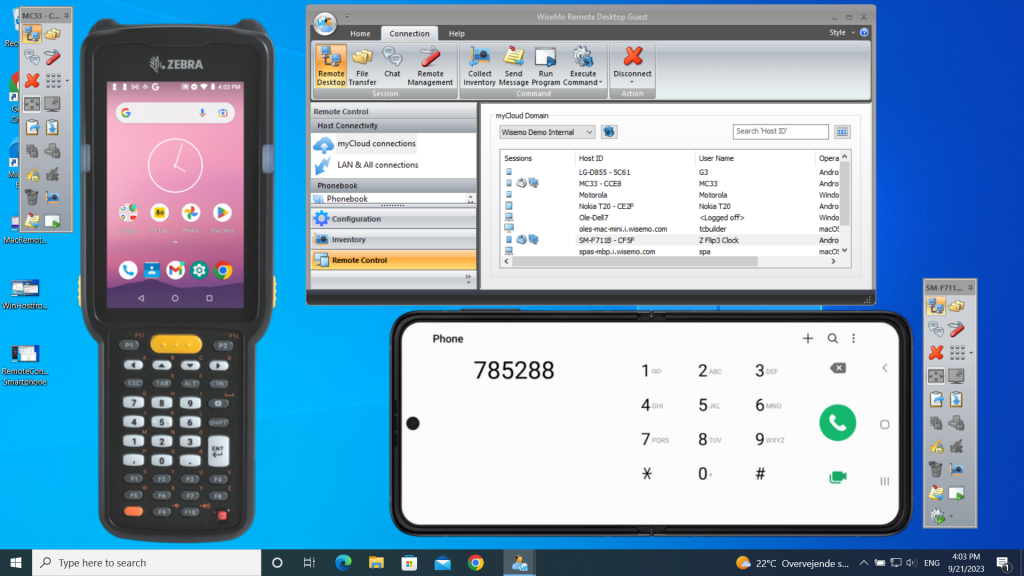Screen dimensions: 1024x576
Task: Switch to the Home ribbon tab
Action: (360, 33)
